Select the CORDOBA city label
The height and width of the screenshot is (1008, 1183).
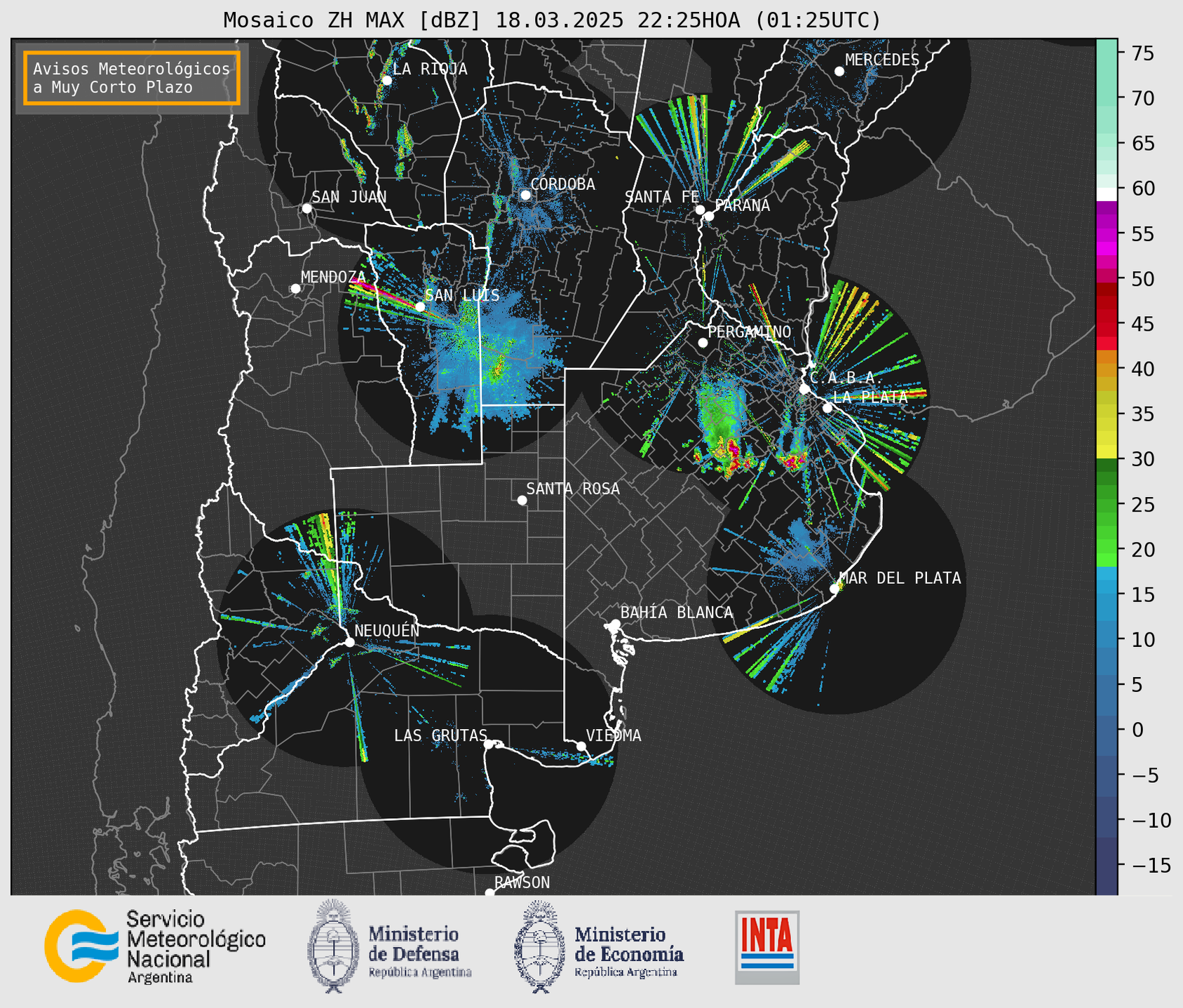point(562,184)
